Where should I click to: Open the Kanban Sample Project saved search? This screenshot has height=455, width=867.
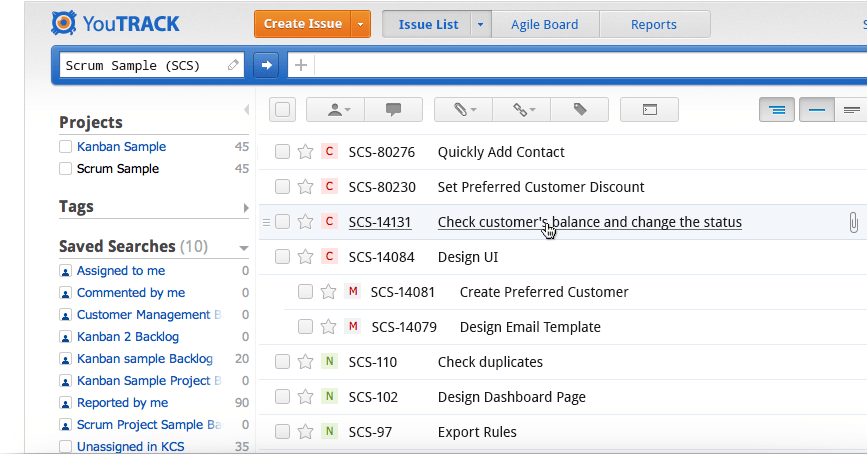149,381
